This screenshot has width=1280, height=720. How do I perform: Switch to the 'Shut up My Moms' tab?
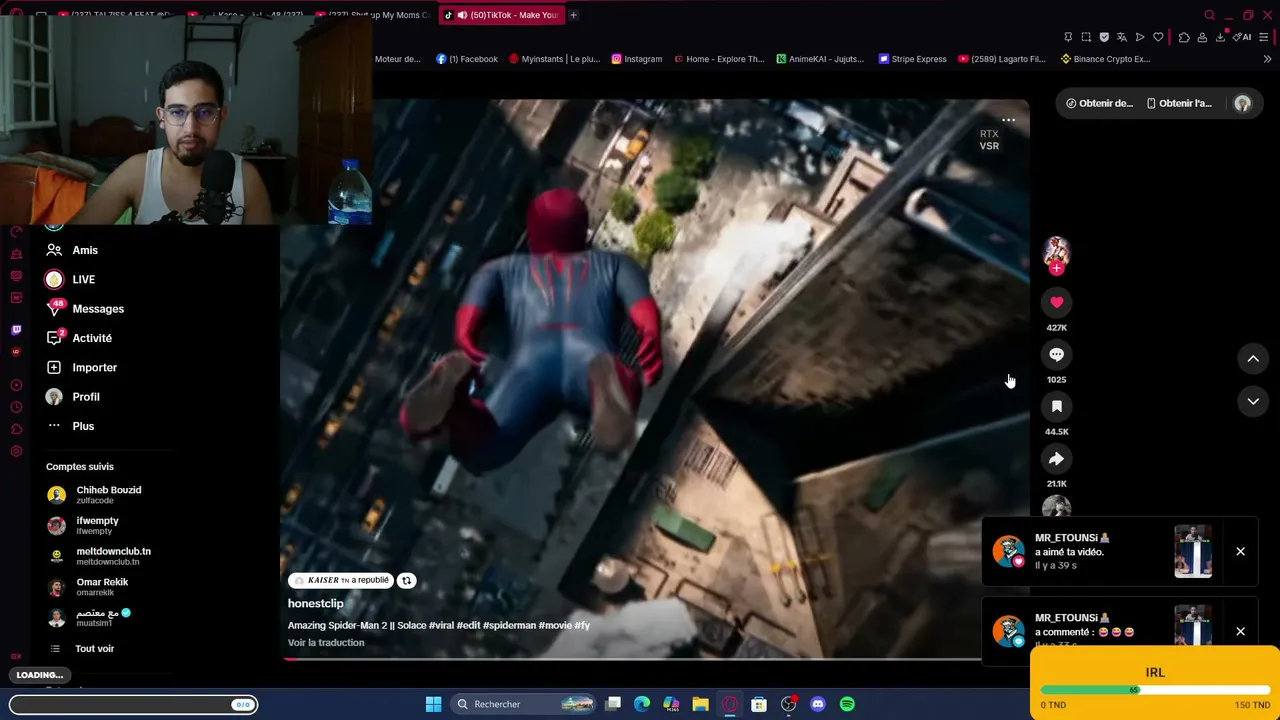click(372, 15)
